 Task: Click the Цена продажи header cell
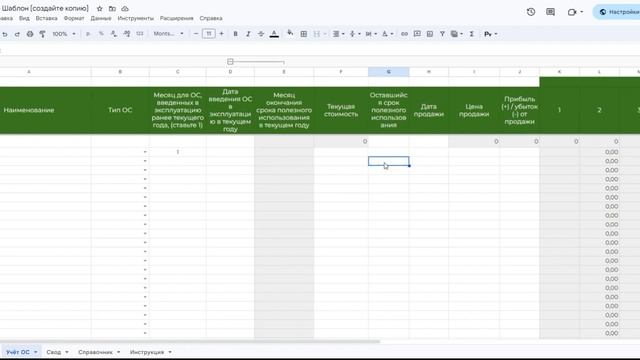474,110
